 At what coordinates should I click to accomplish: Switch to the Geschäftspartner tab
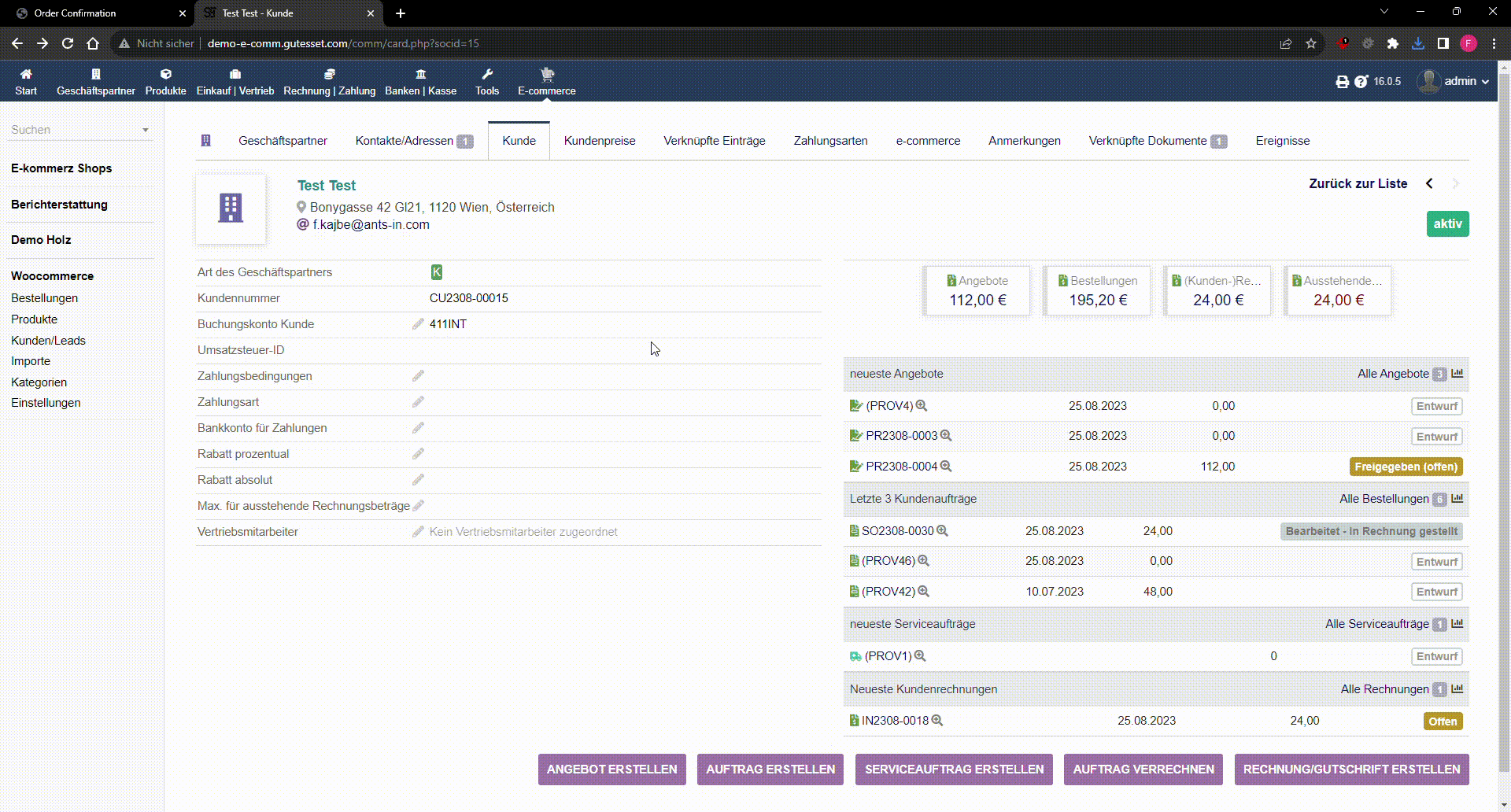[x=283, y=141]
